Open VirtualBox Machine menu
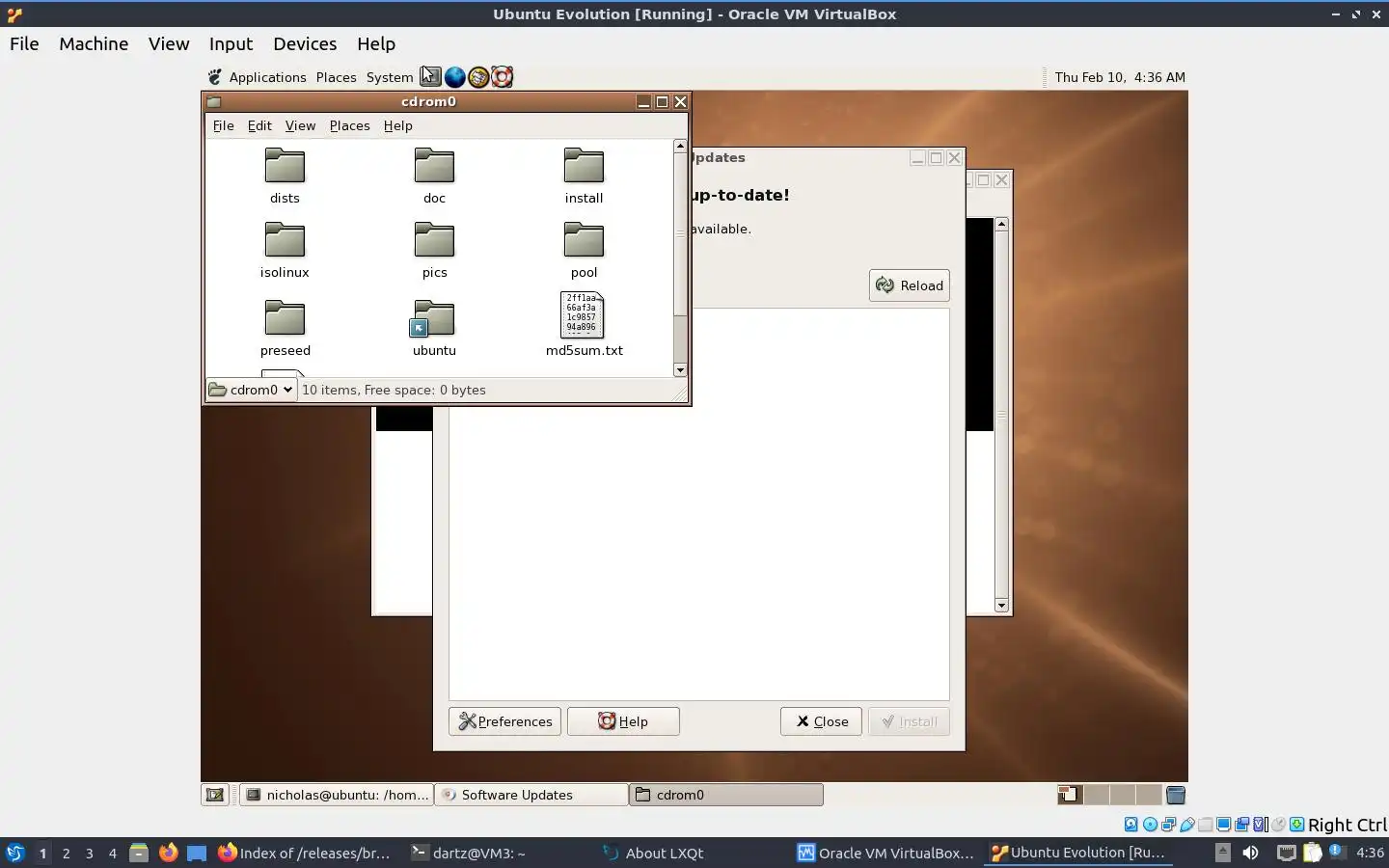This screenshot has height=868, width=1389. click(x=94, y=43)
